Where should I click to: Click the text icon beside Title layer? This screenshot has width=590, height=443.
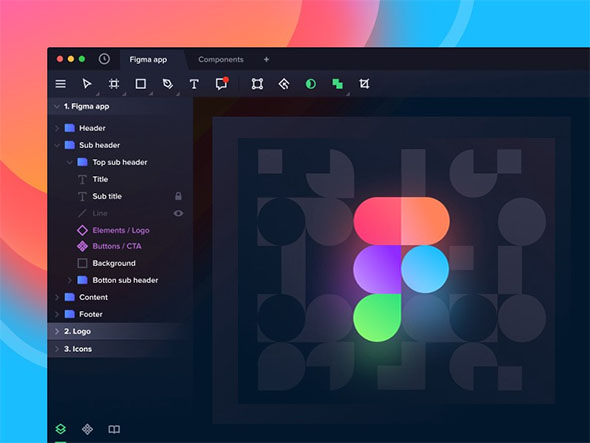coord(82,180)
